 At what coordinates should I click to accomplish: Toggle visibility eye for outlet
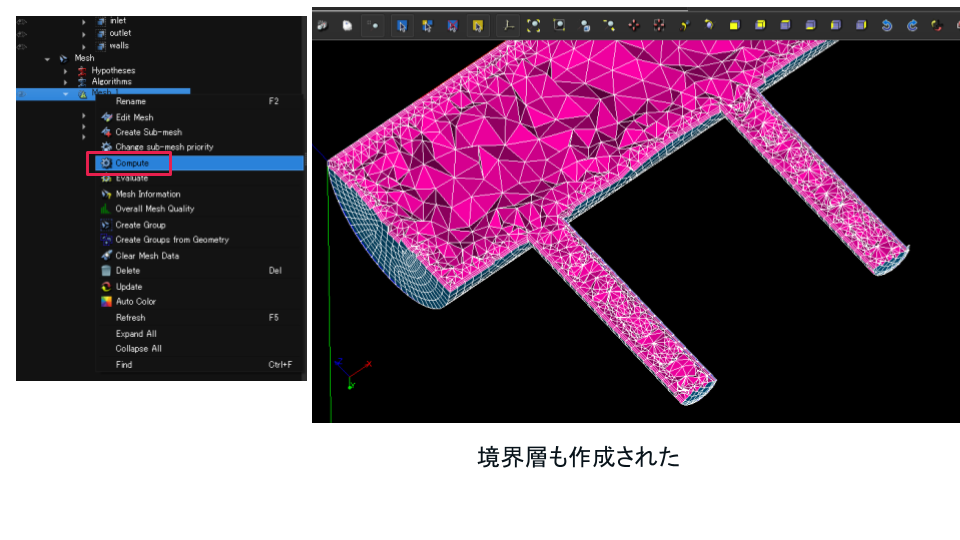click(23, 33)
